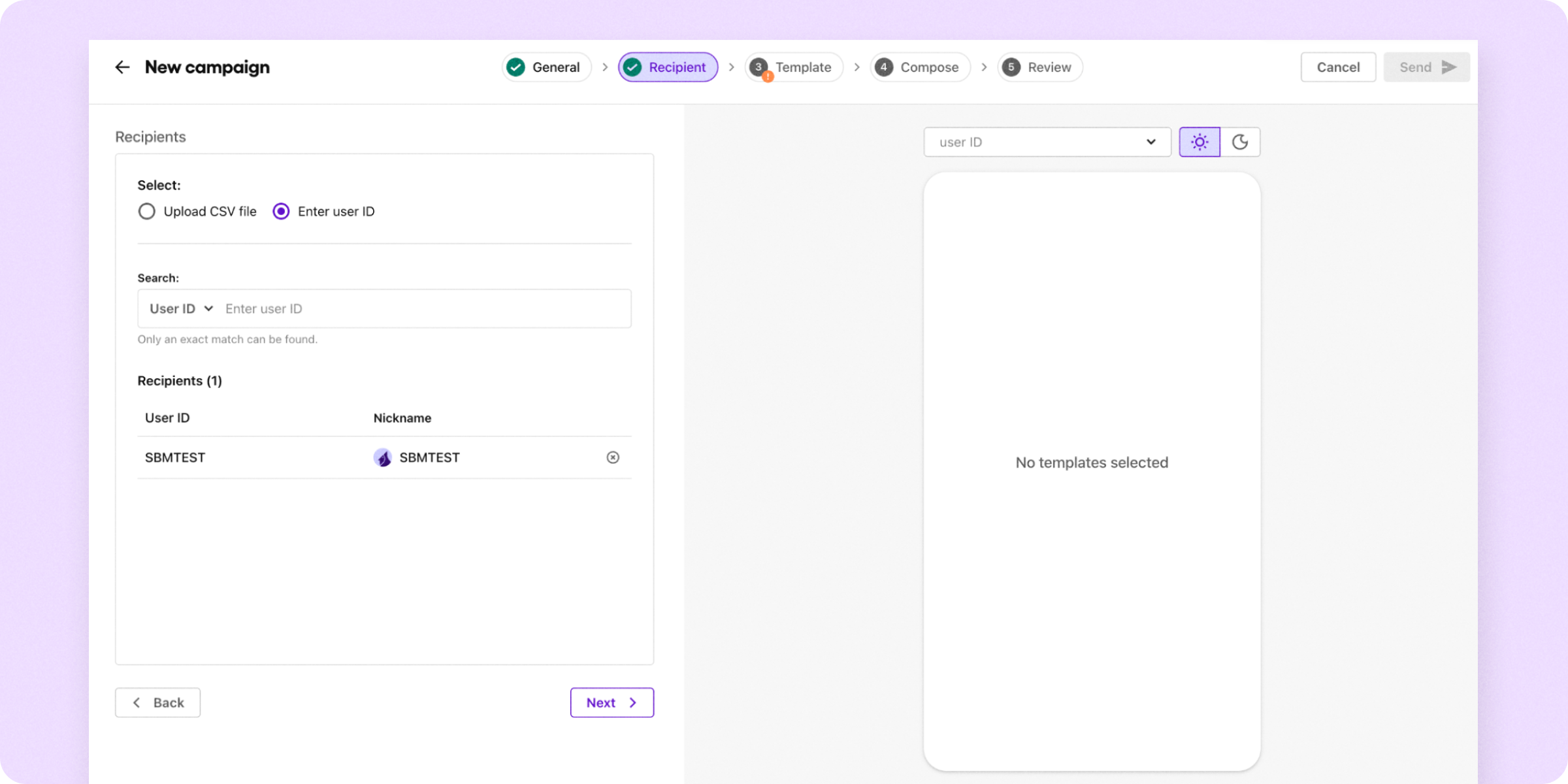
Task: Select the Upload CSV file option
Action: click(x=146, y=211)
